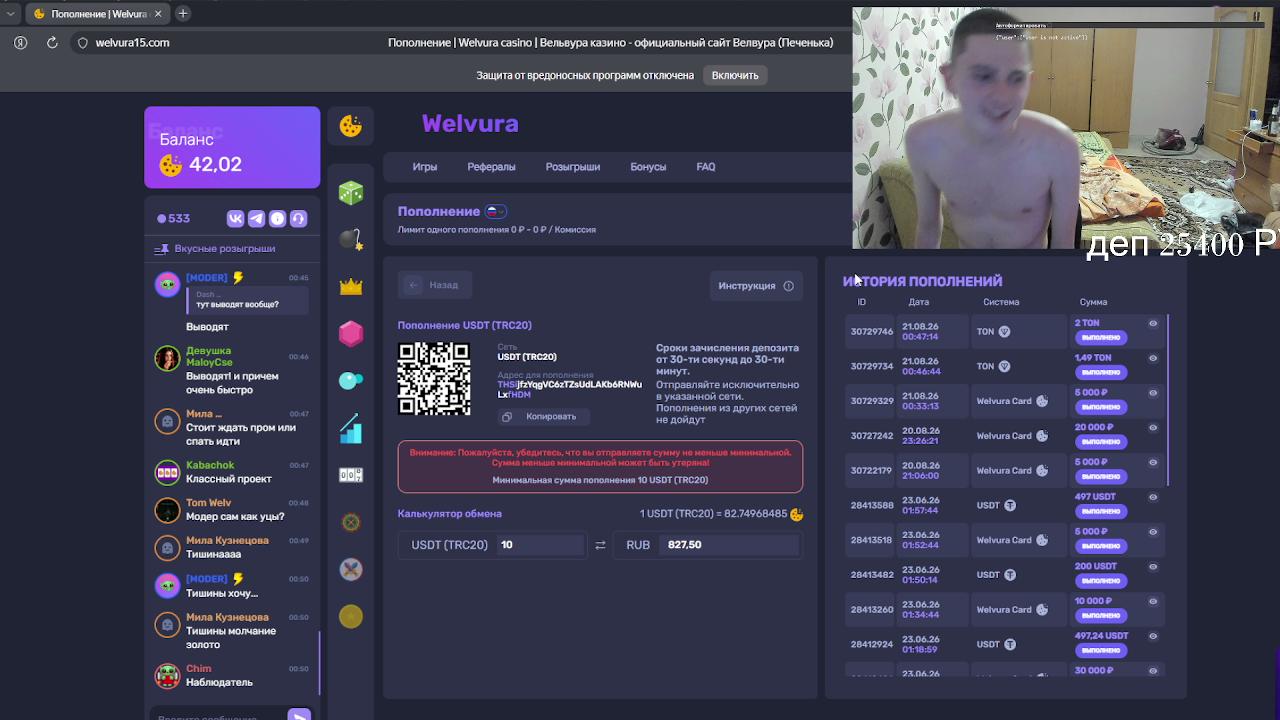1280x720 pixels.
Task: Open the Рефералы menu
Action: [x=491, y=167]
